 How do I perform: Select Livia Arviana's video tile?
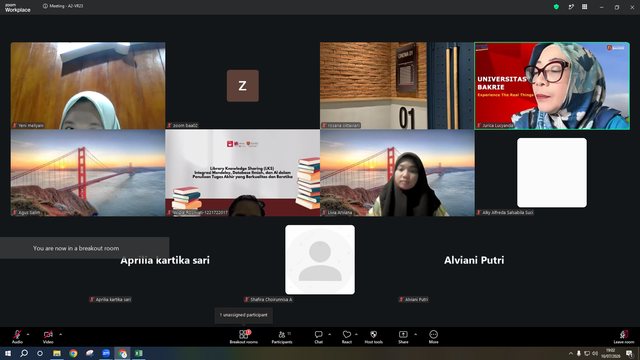397,173
